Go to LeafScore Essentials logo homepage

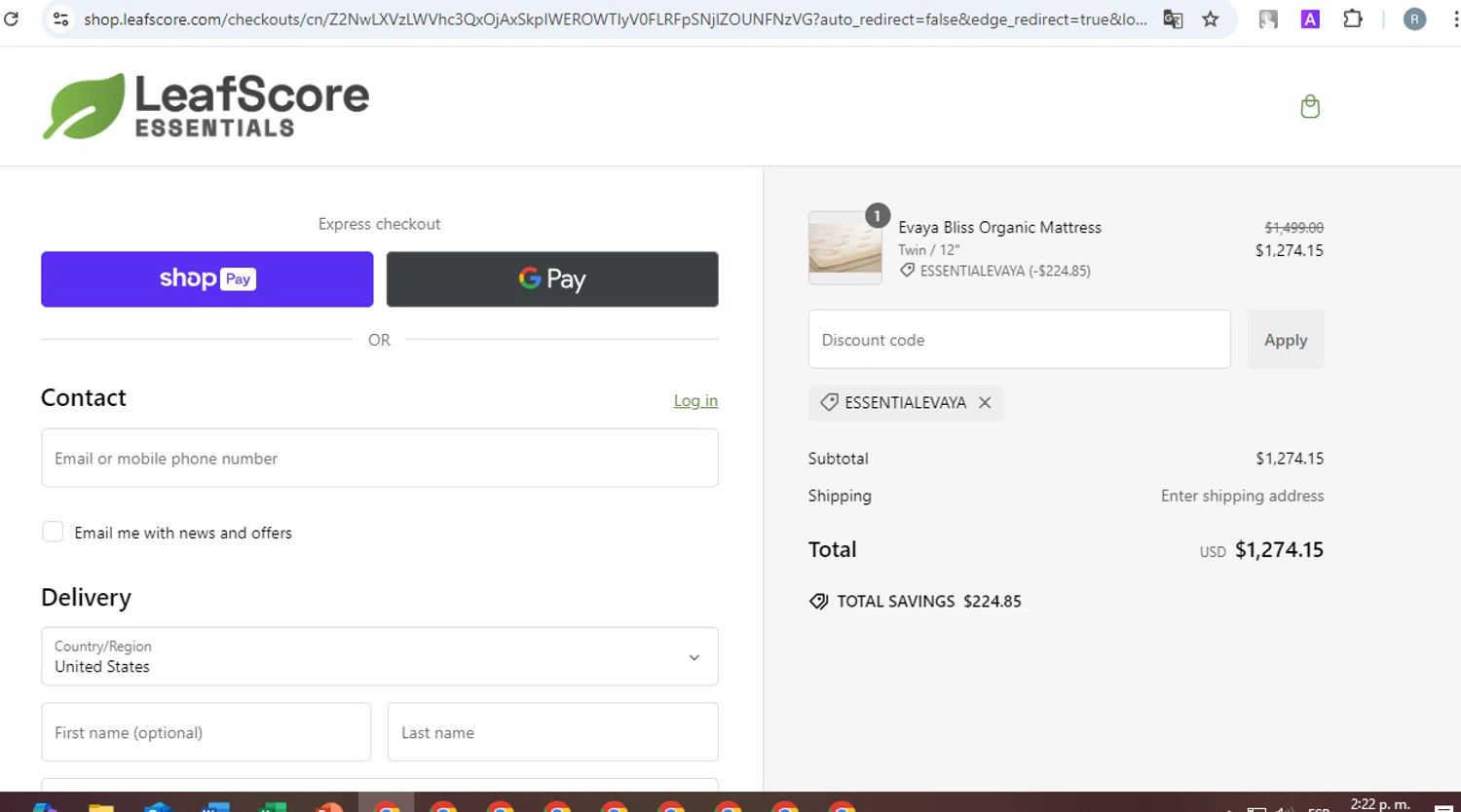click(206, 106)
